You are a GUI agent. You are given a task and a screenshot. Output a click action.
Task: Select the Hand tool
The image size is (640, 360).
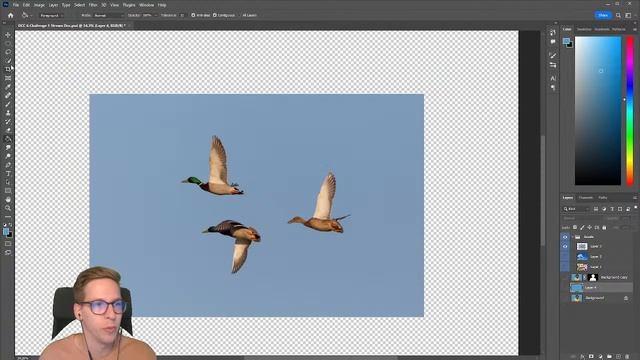coord(8,200)
